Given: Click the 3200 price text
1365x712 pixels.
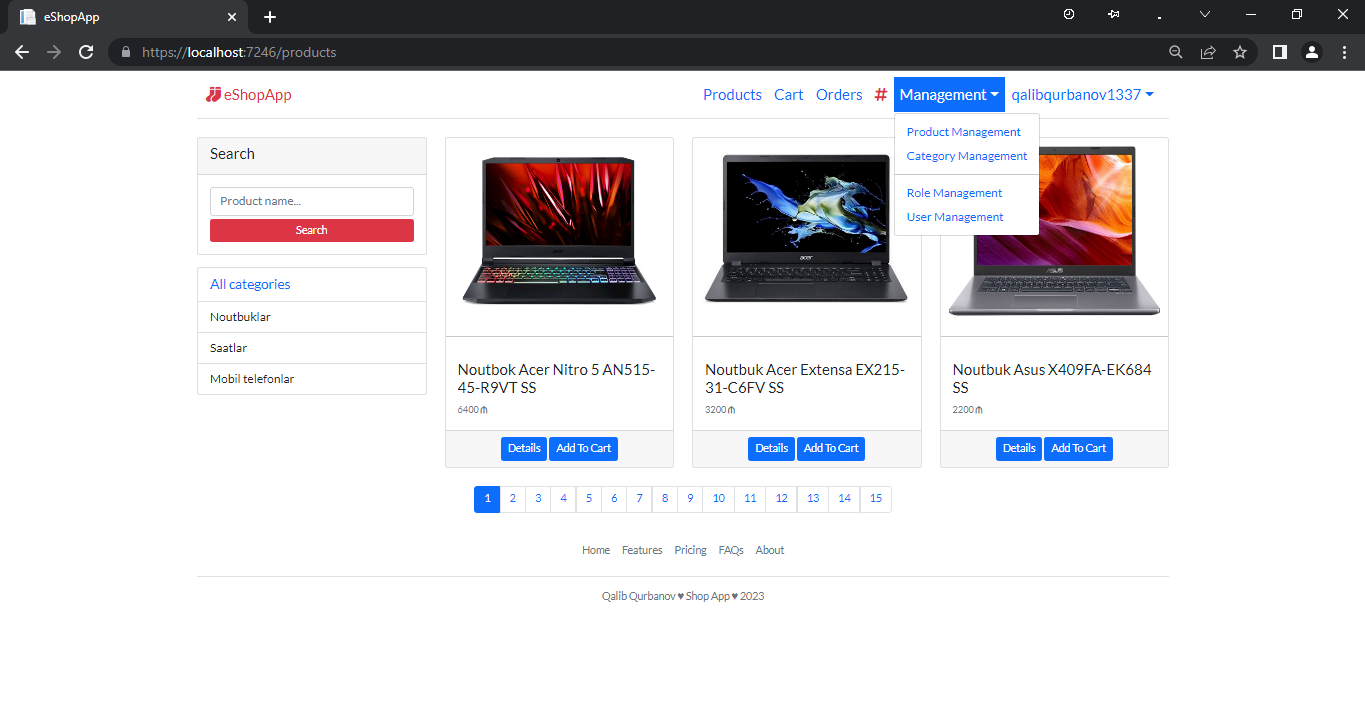Looking at the screenshot, I should [720, 410].
